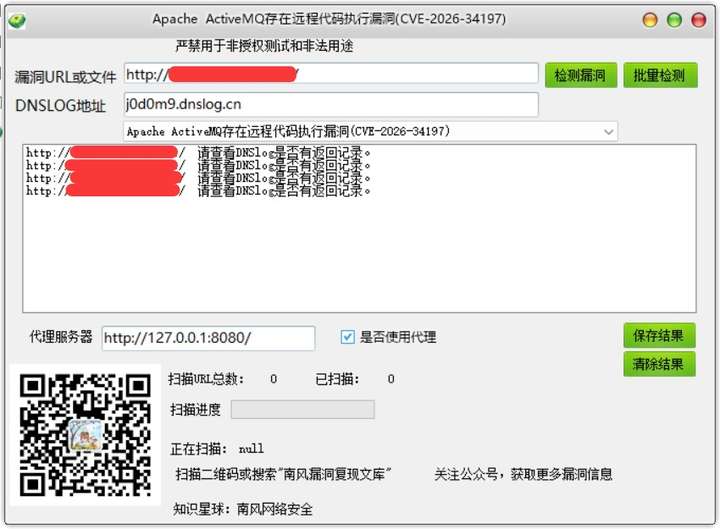The image size is (720, 529).
Task: Click the first result line in output
Action: click(x=198, y=152)
